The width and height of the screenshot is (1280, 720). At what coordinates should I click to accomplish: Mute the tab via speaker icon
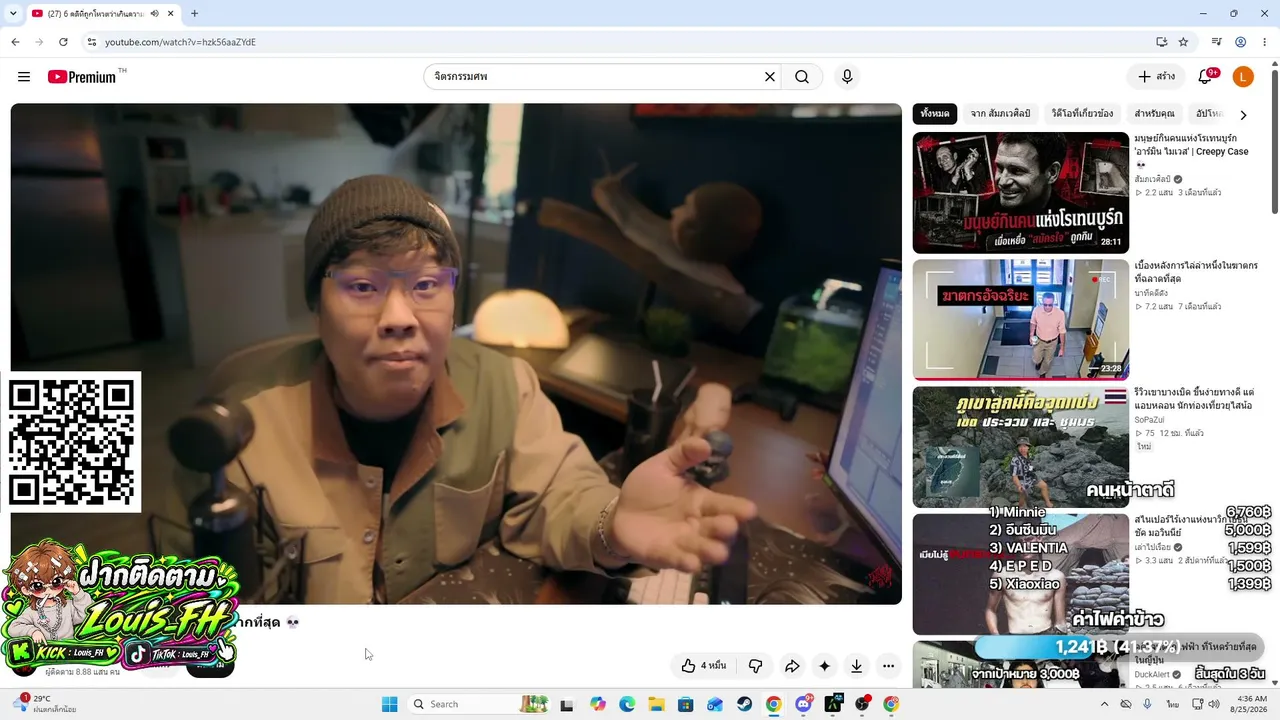pos(155,13)
